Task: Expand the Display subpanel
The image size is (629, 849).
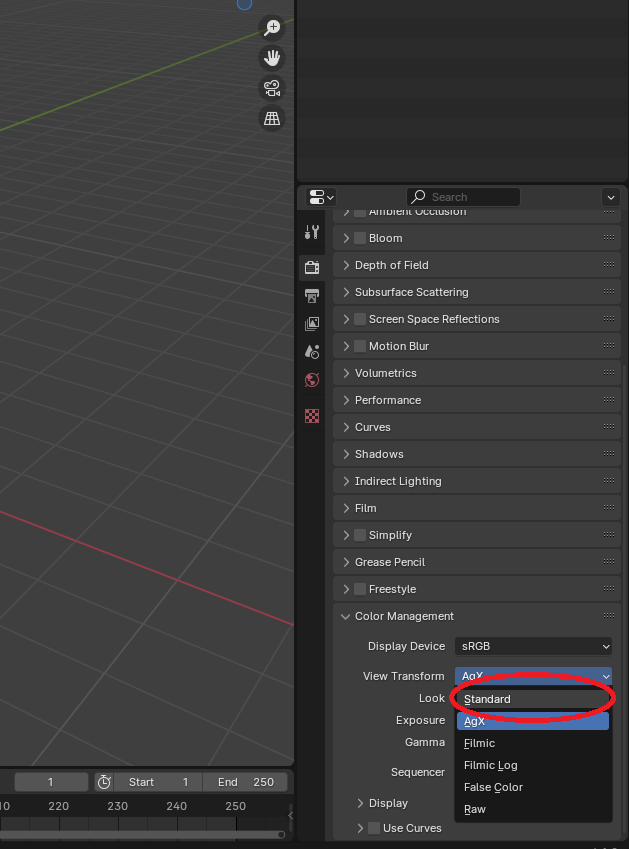Action: (x=382, y=803)
